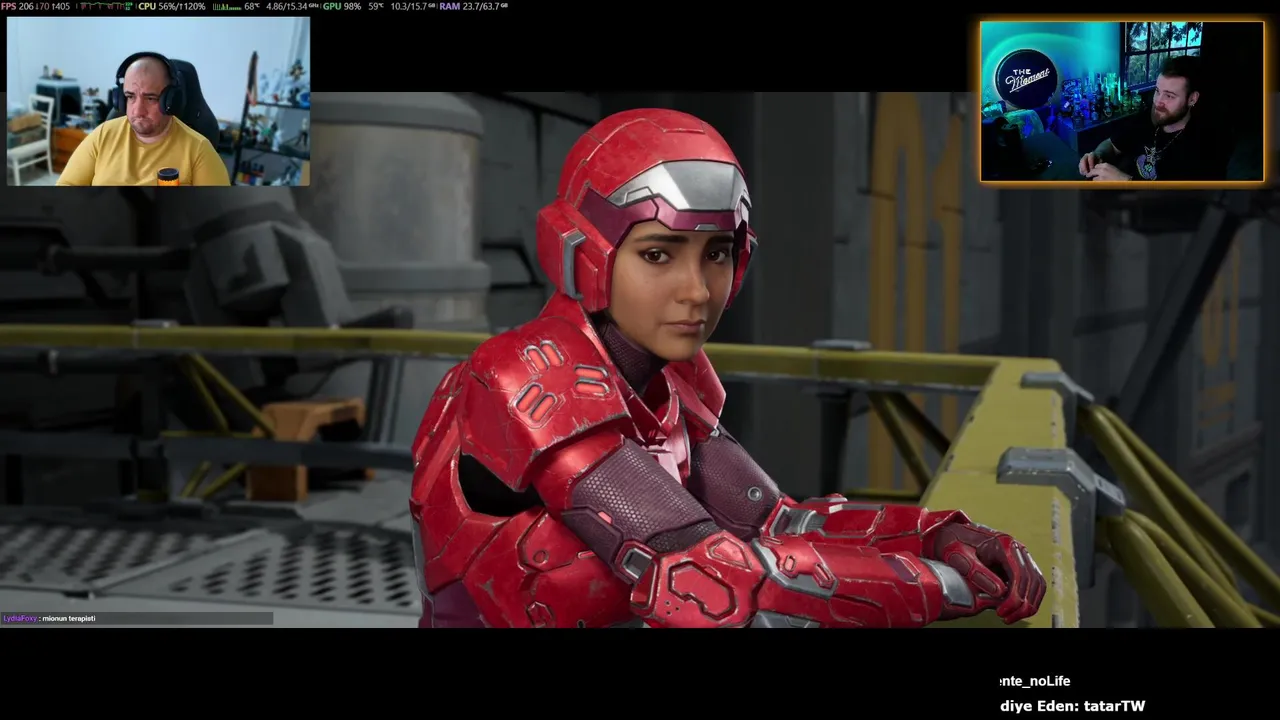Image resolution: width=1280 pixels, height=720 pixels.
Task: Click the GPU 98% usage readout
Action: (341, 6)
